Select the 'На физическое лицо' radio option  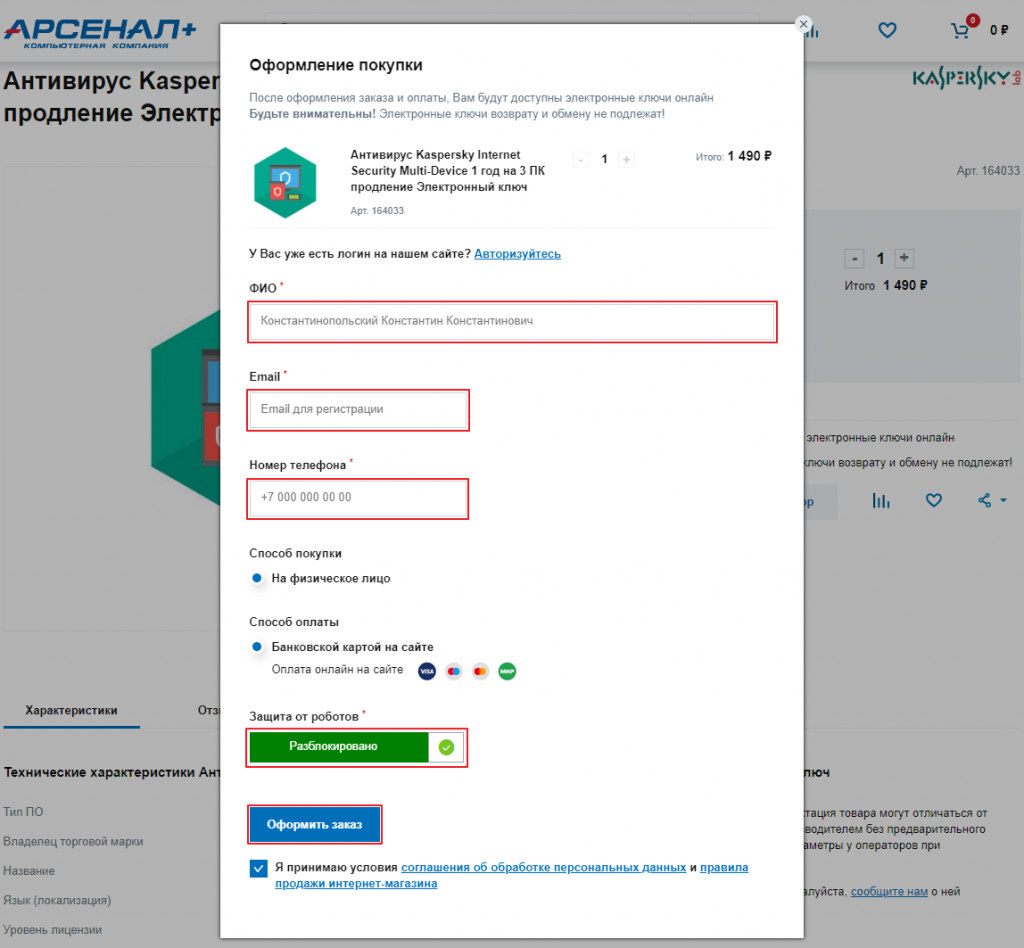[257, 578]
